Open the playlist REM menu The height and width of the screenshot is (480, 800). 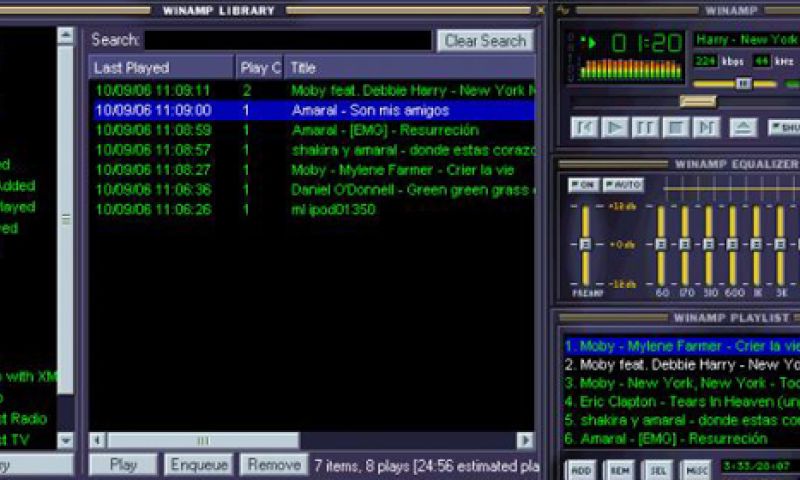(x=619, y=470)
